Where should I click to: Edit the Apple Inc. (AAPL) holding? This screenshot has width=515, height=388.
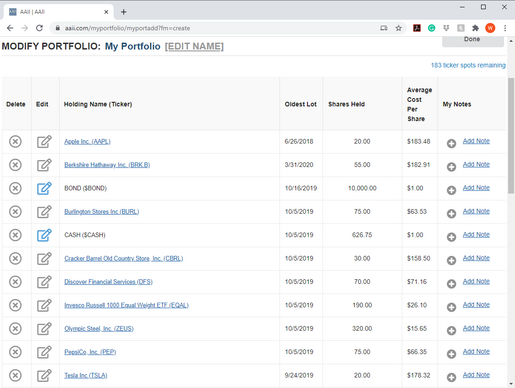point(44,141)
